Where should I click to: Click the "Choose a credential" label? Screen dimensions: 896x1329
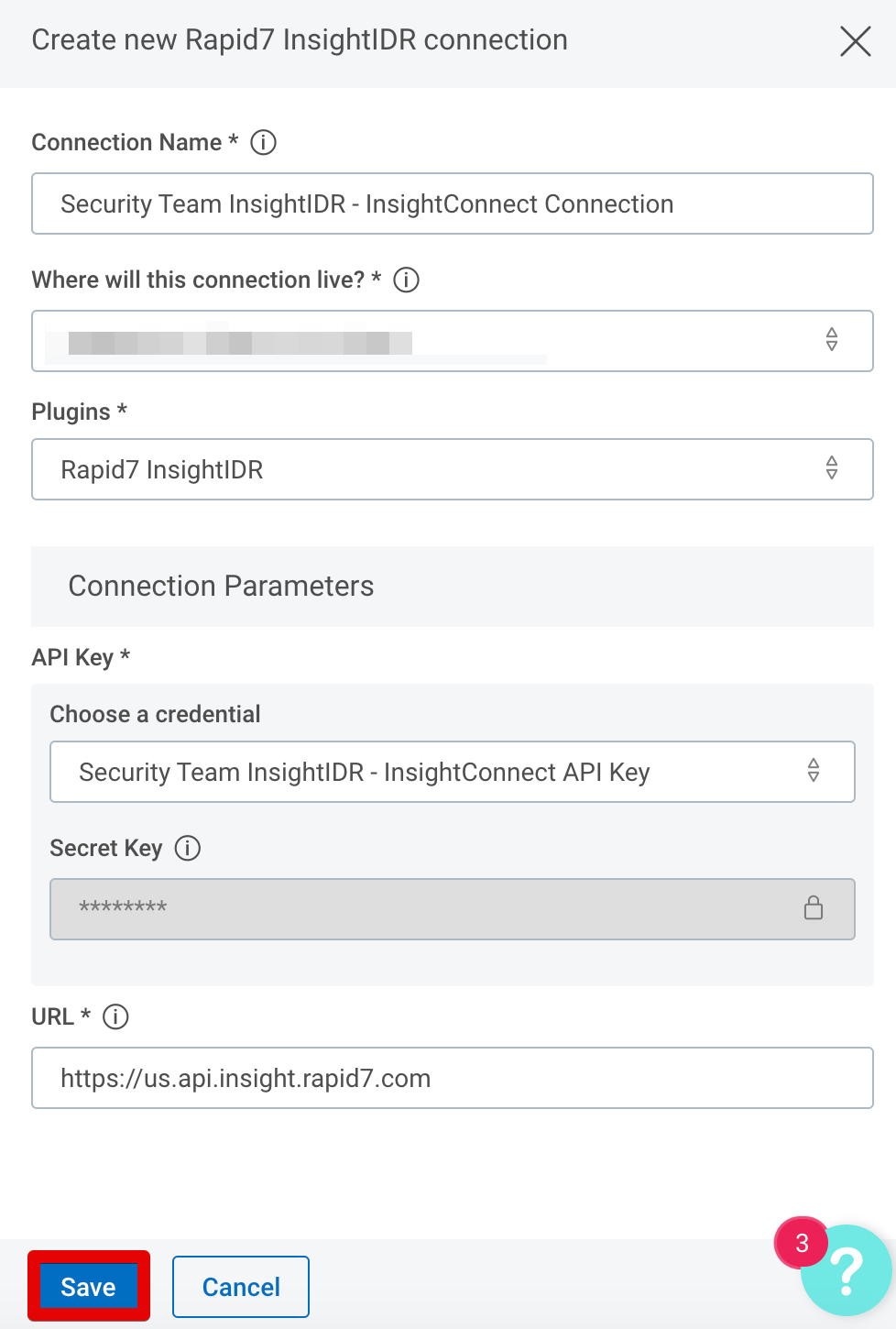coord(155,715)
